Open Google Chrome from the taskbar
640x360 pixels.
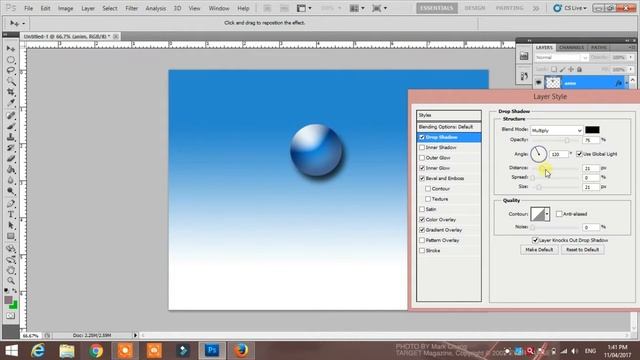click(96, 351)
